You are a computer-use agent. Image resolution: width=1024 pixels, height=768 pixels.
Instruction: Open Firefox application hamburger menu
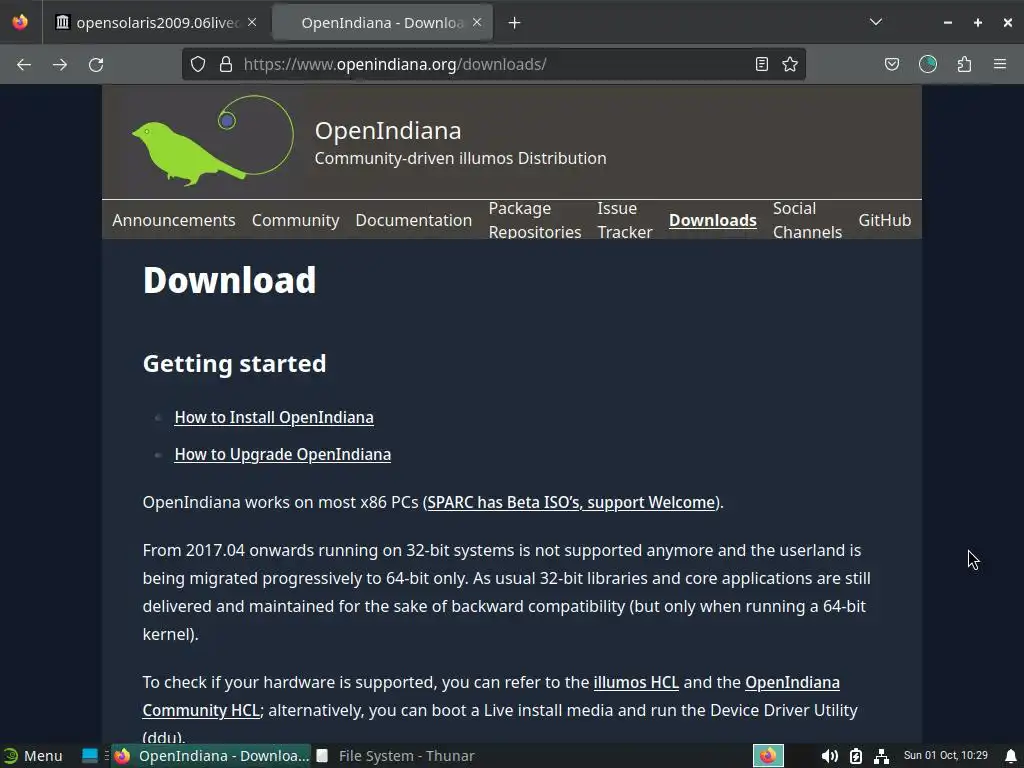(x=1000, y=64)
